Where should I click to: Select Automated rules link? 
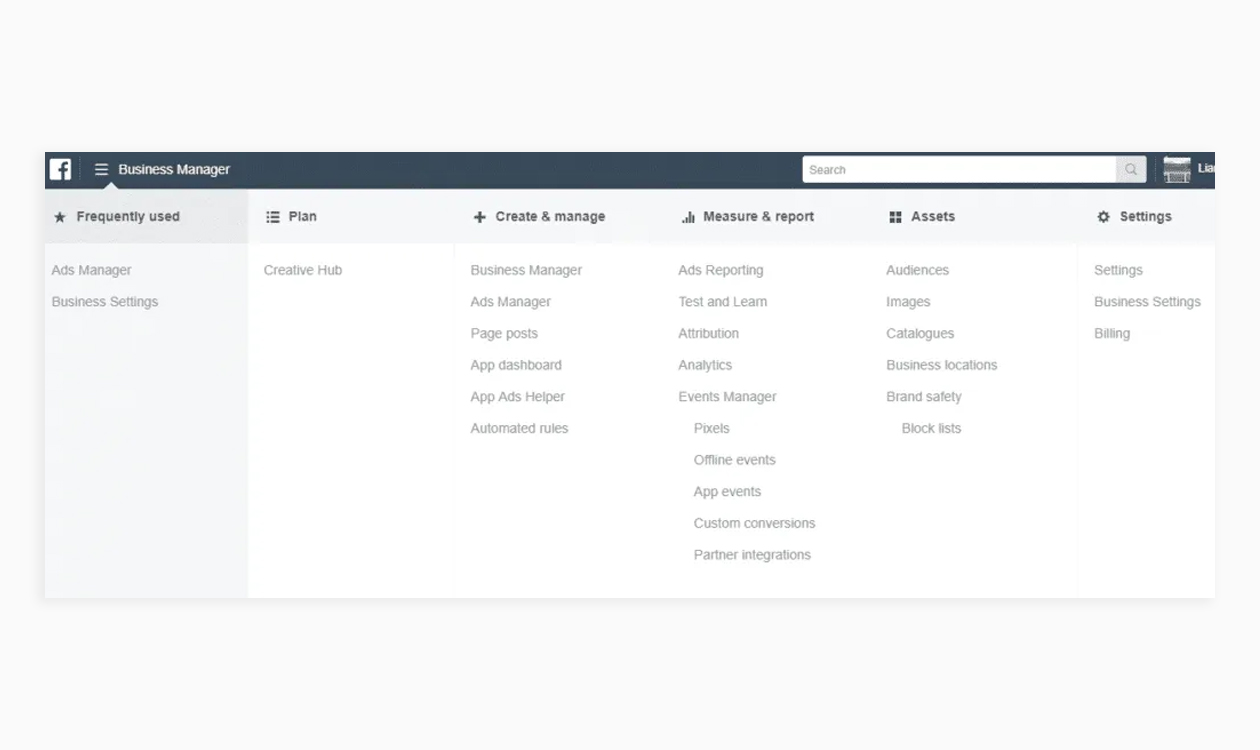[x=519, y=428]
